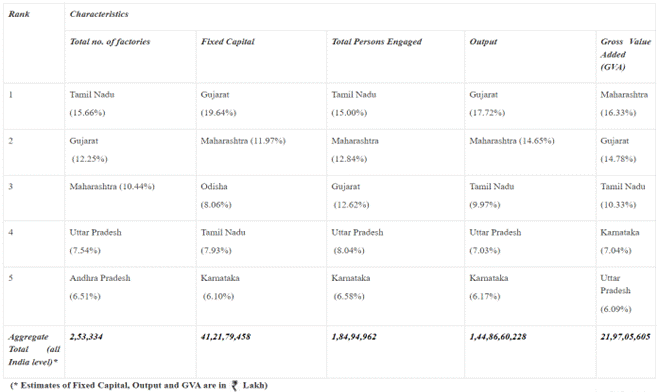Click the rupee symbol in the footnote

[235, 386]
